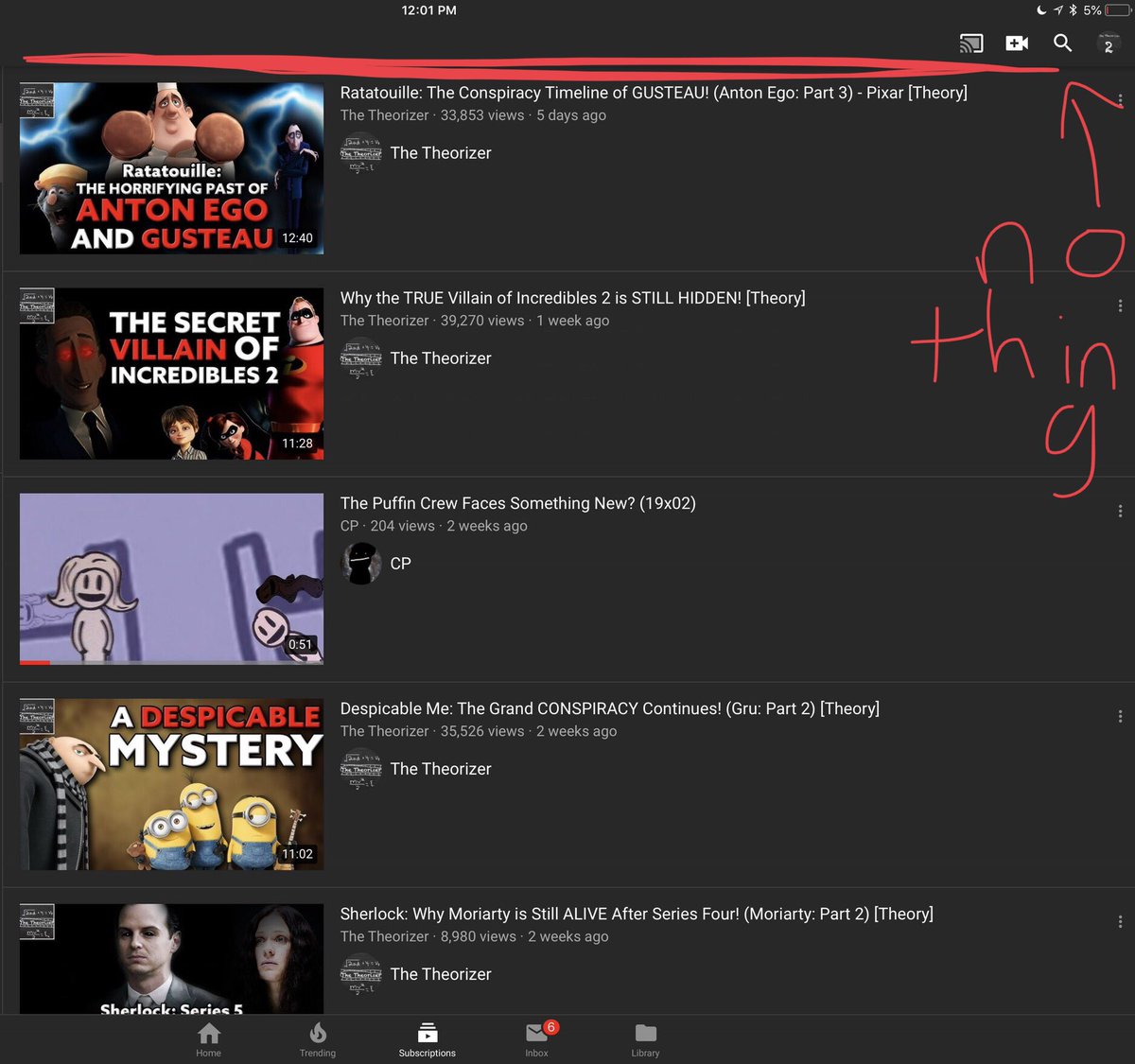Tap the 12:01 PM clock
The width and height of the screenshot is (1135, 1064).
click(x=428, y=10)
